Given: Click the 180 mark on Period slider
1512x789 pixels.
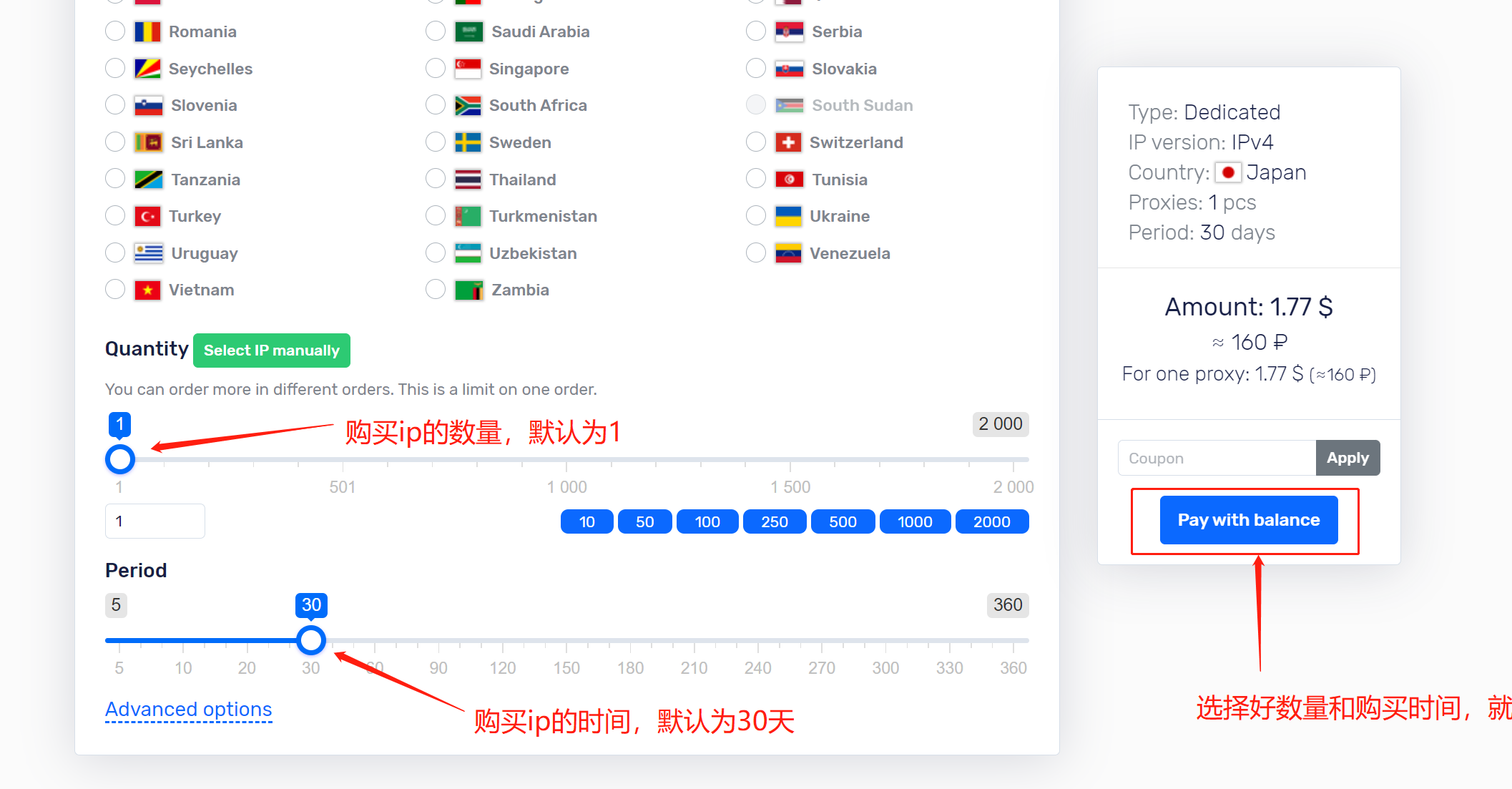Looking at the screenshot, I should pyautogui.click(x=631, y=668).
